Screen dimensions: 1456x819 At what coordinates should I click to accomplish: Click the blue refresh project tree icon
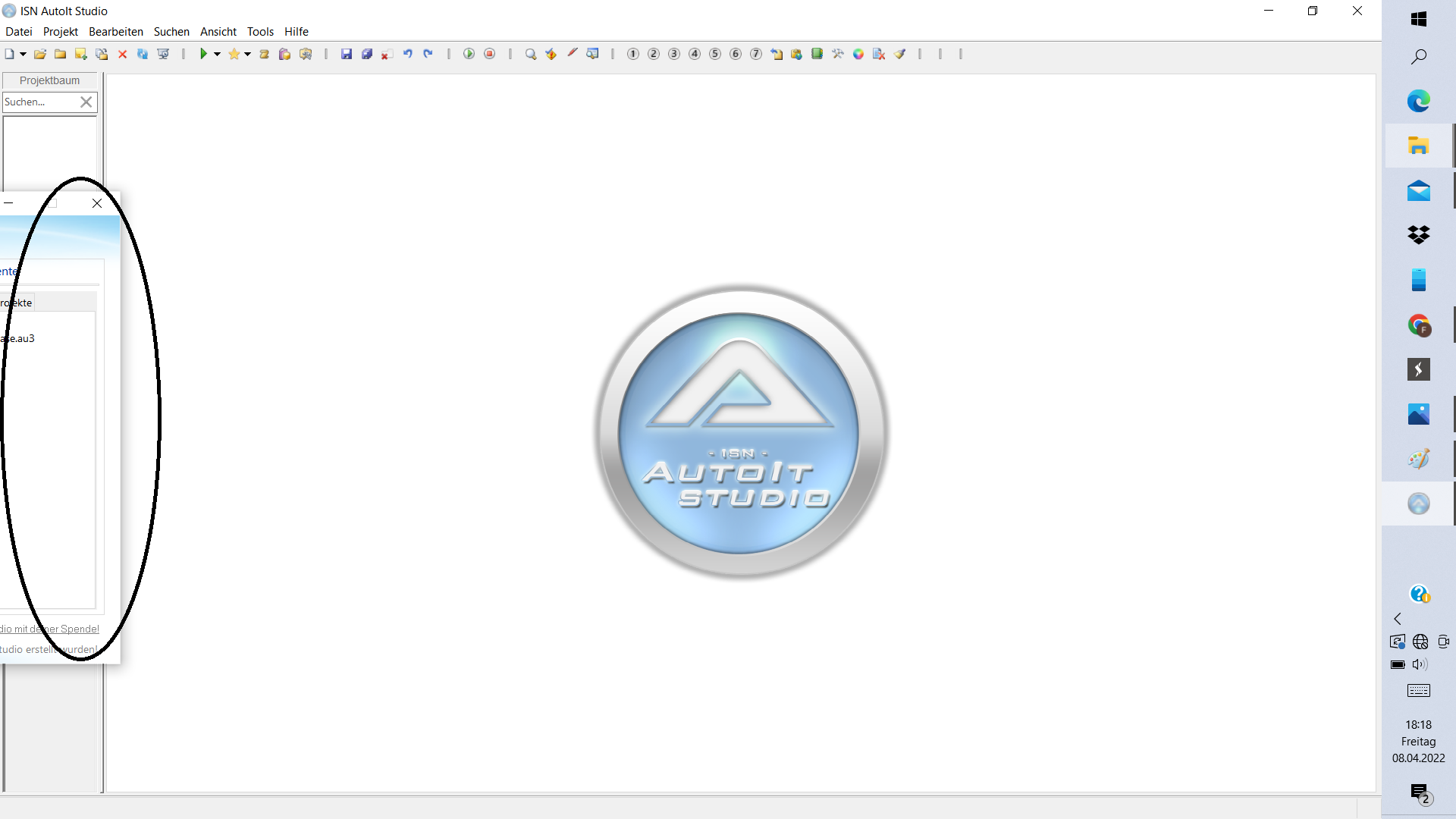(143, 54)
